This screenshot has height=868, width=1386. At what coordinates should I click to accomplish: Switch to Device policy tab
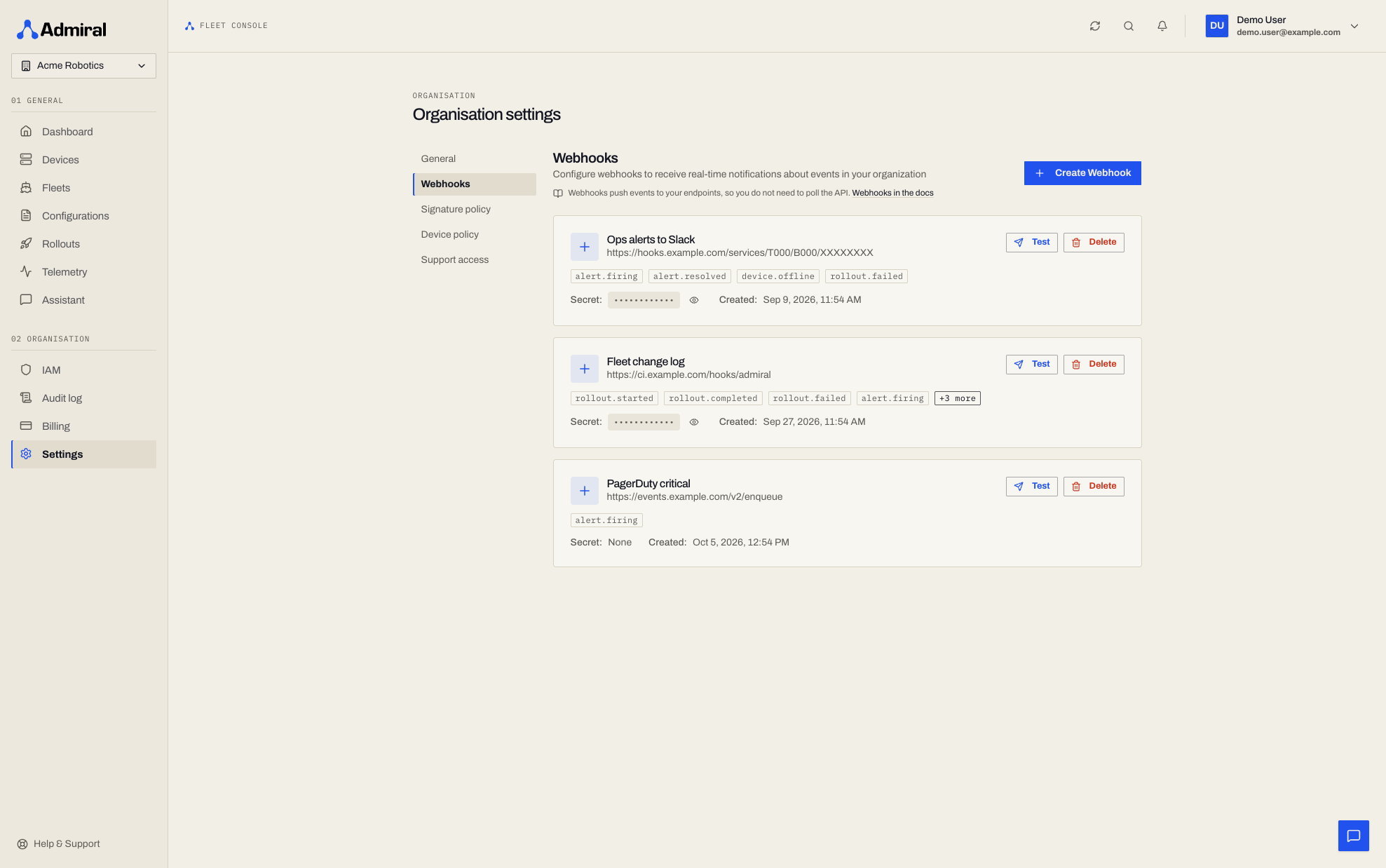tap(475, 235)
